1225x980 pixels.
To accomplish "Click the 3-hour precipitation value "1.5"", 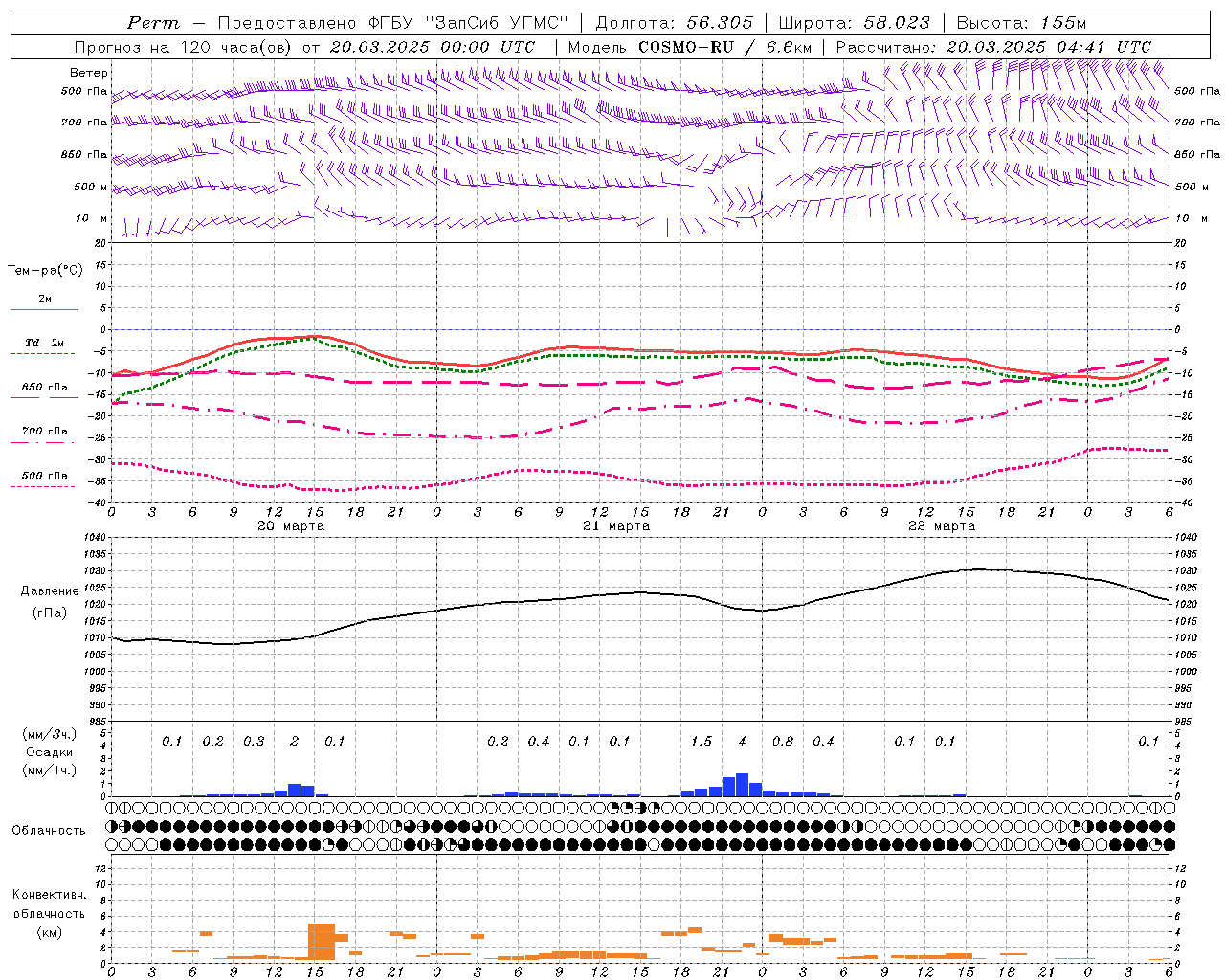I will (x=702, y=741).
